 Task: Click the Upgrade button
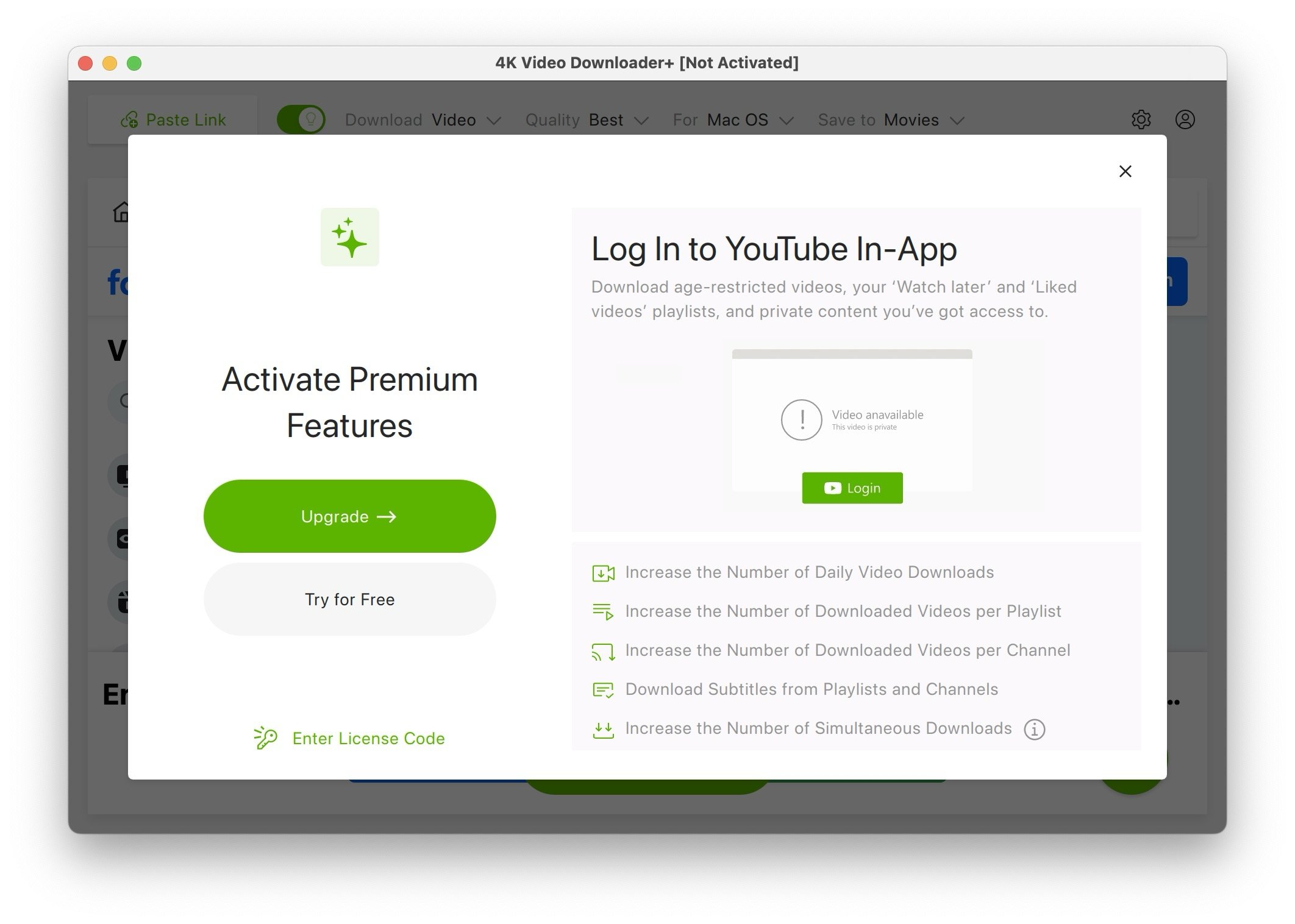coord(349,515)
